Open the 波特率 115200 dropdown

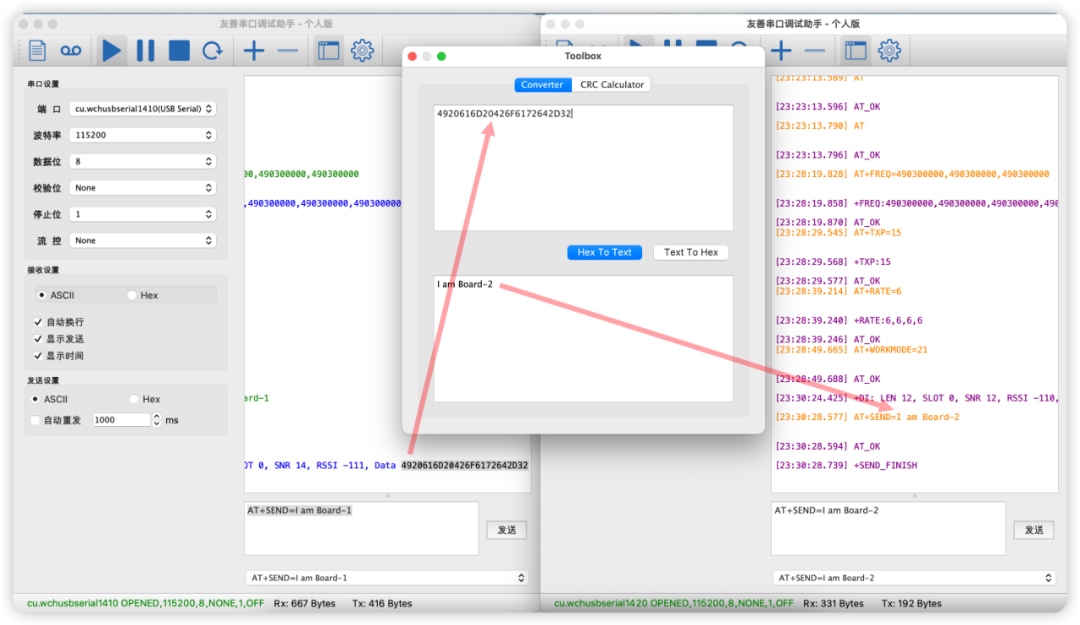(x=143, y=135)
